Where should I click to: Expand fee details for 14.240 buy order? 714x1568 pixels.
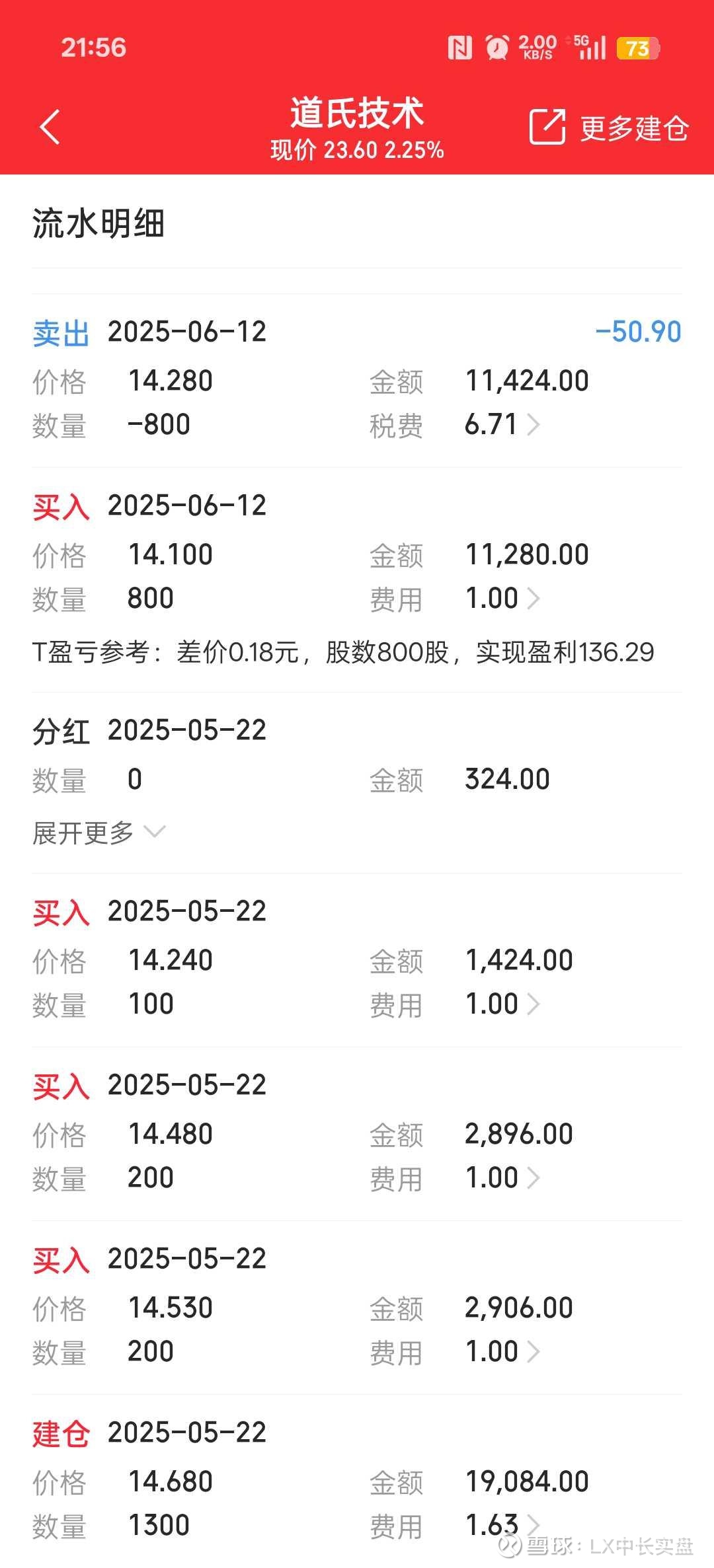coord(533,1004)
